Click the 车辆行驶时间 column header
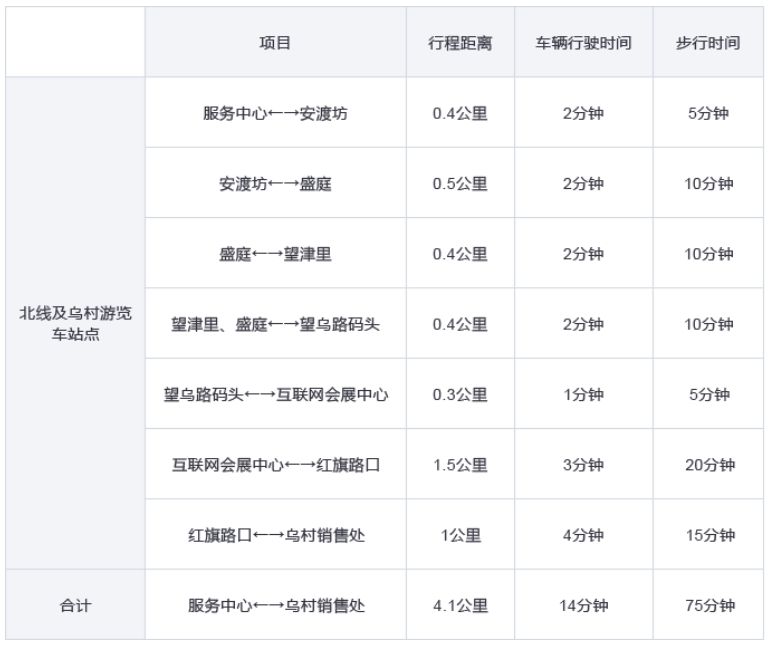 583,44
